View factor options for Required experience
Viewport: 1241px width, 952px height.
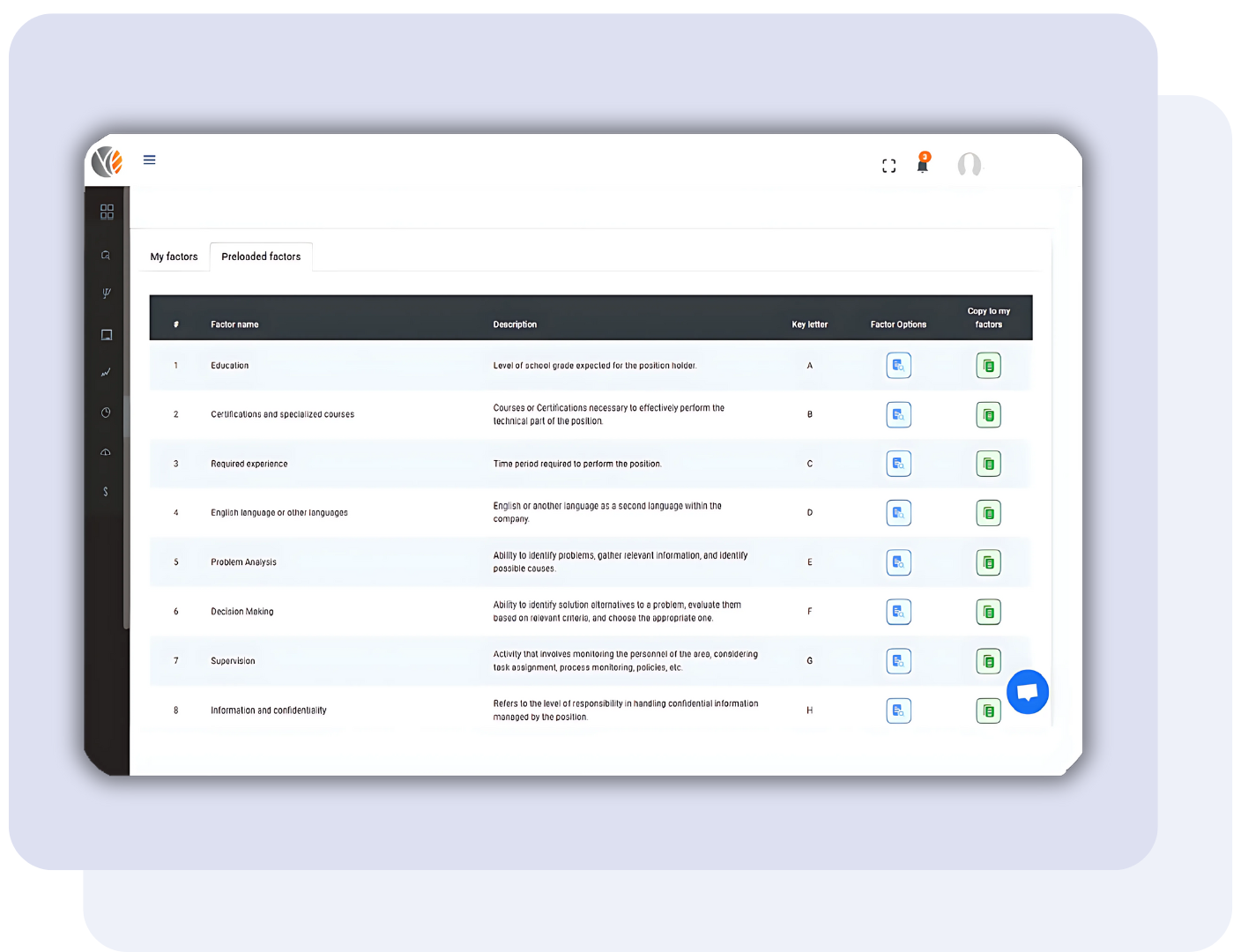[x=898, y=464]
